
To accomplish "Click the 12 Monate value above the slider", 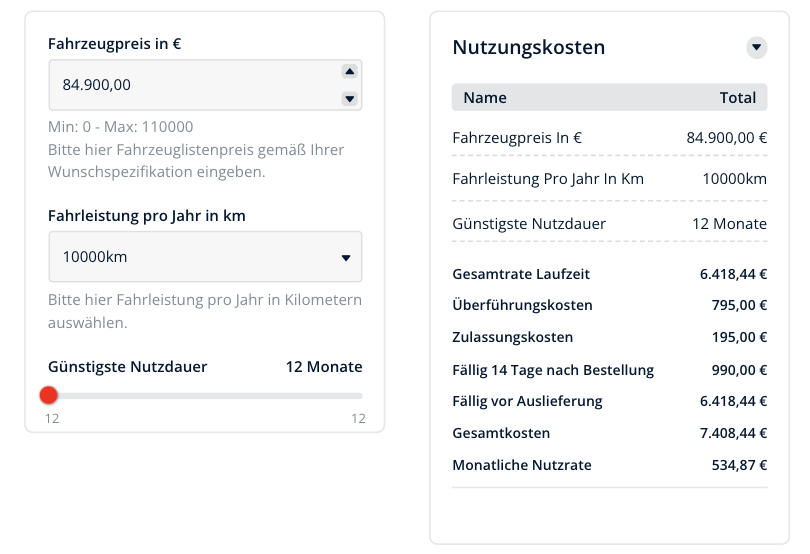I will tap(324, 366).
